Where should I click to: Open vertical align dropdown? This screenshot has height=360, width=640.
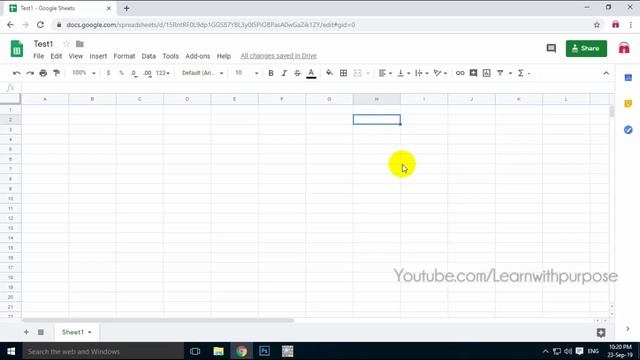point(403,73)
